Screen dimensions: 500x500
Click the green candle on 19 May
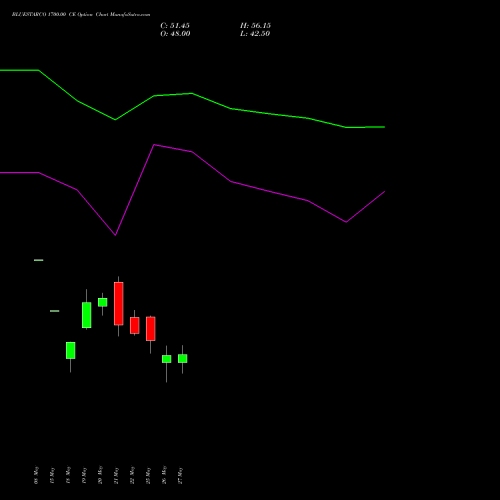point(87,315)
